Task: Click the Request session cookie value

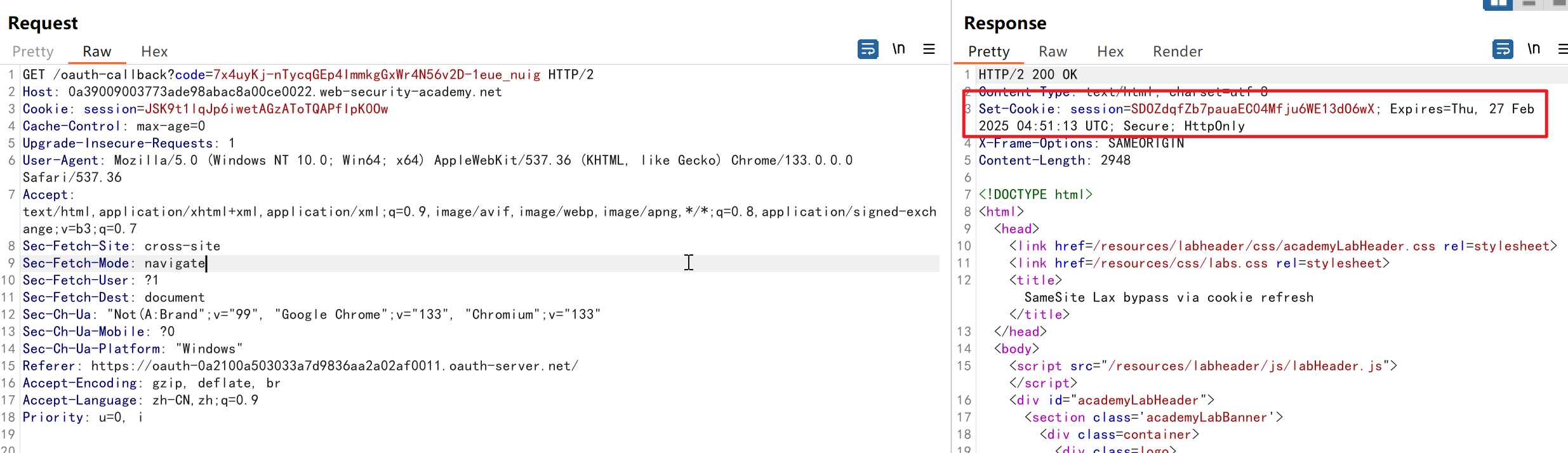Action: tap(267, 109)
